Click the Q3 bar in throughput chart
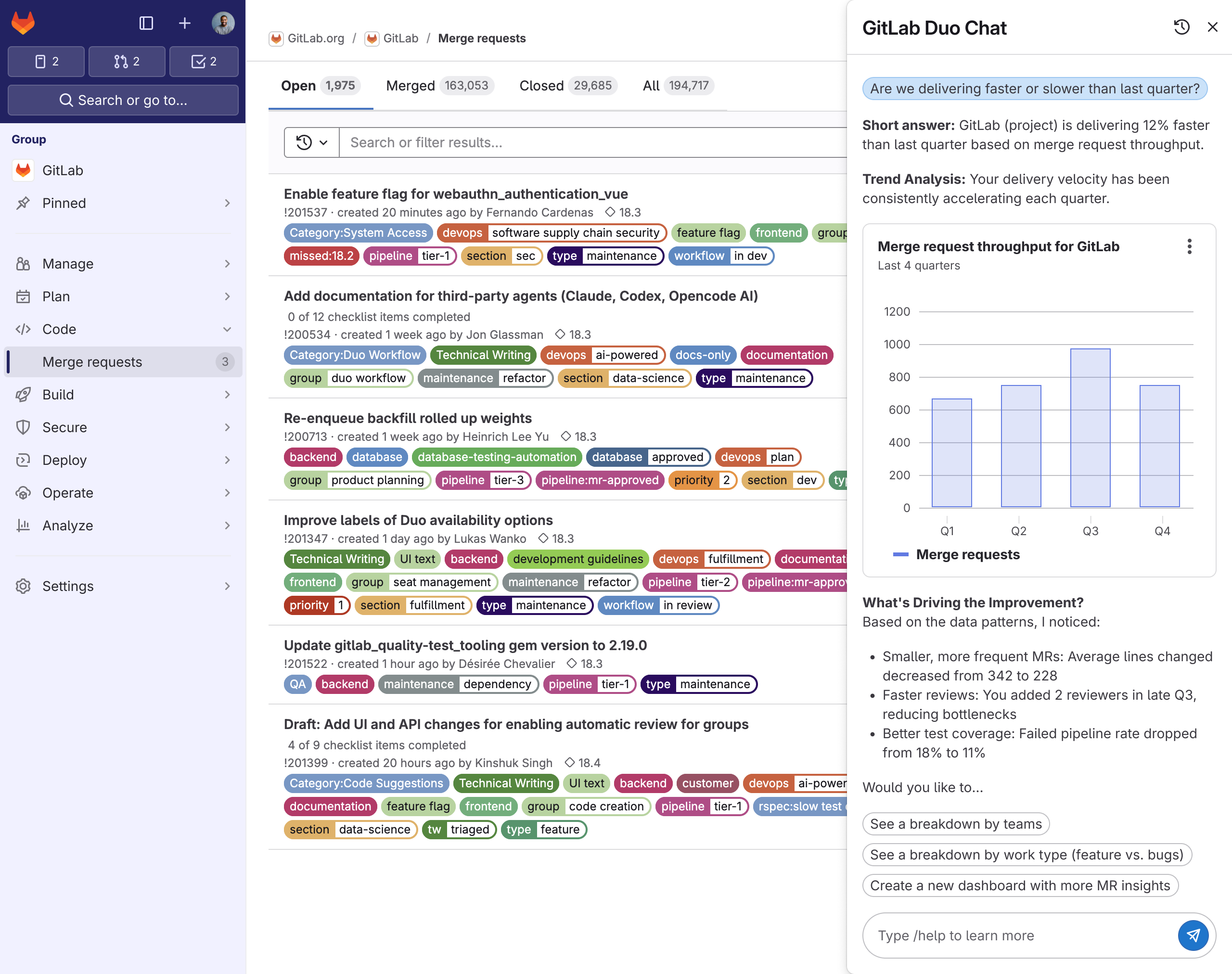The height and width of the screenshot is (974, 1232). pos(1090,428)
